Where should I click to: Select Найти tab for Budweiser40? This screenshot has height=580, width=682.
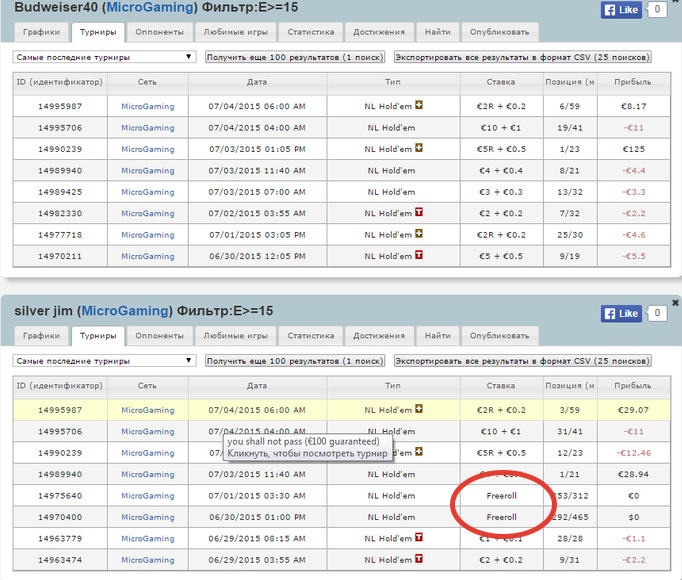coord(438,32)
